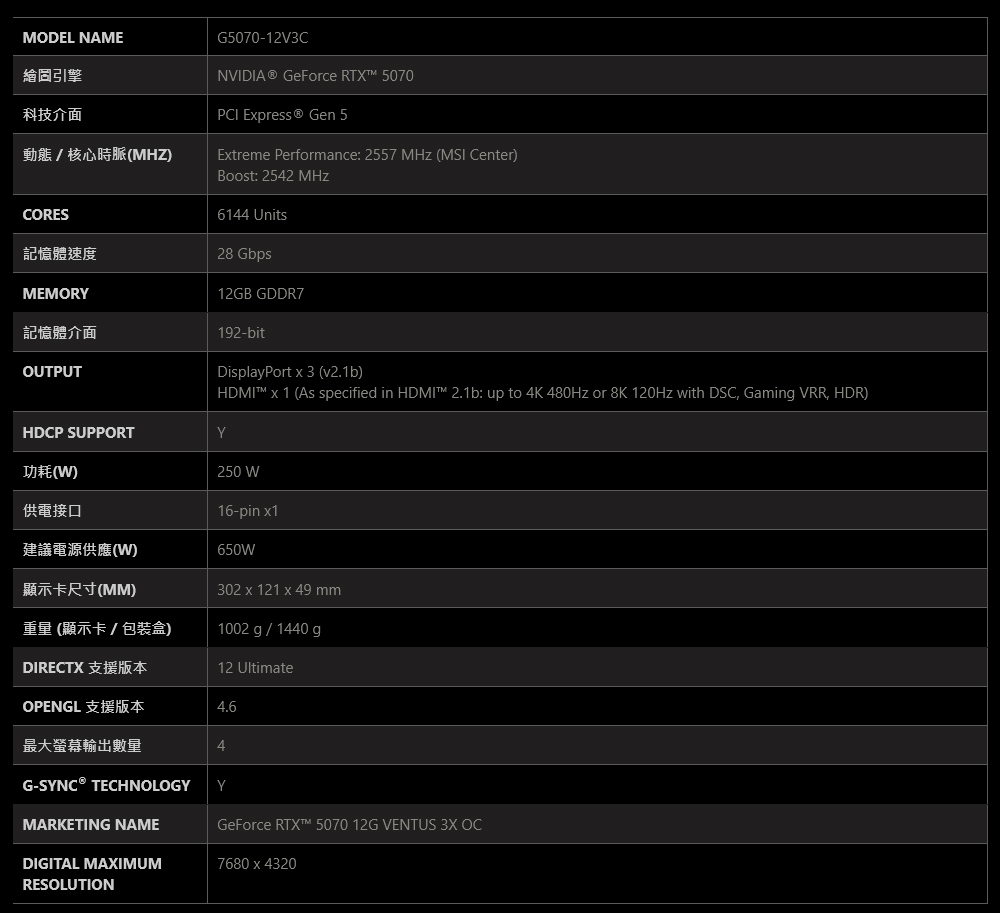Click the 16-pin x1 power connector value
Image resolution: width=1000 pixels, height=913 pixels.
[x=248, y=511]
